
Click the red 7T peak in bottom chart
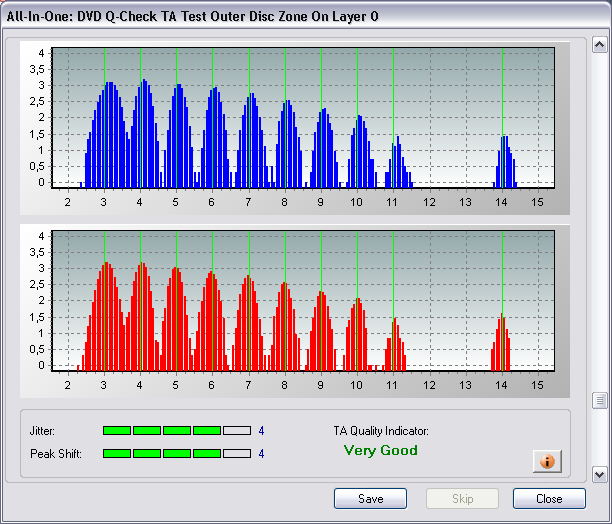(x=248, y=323)
